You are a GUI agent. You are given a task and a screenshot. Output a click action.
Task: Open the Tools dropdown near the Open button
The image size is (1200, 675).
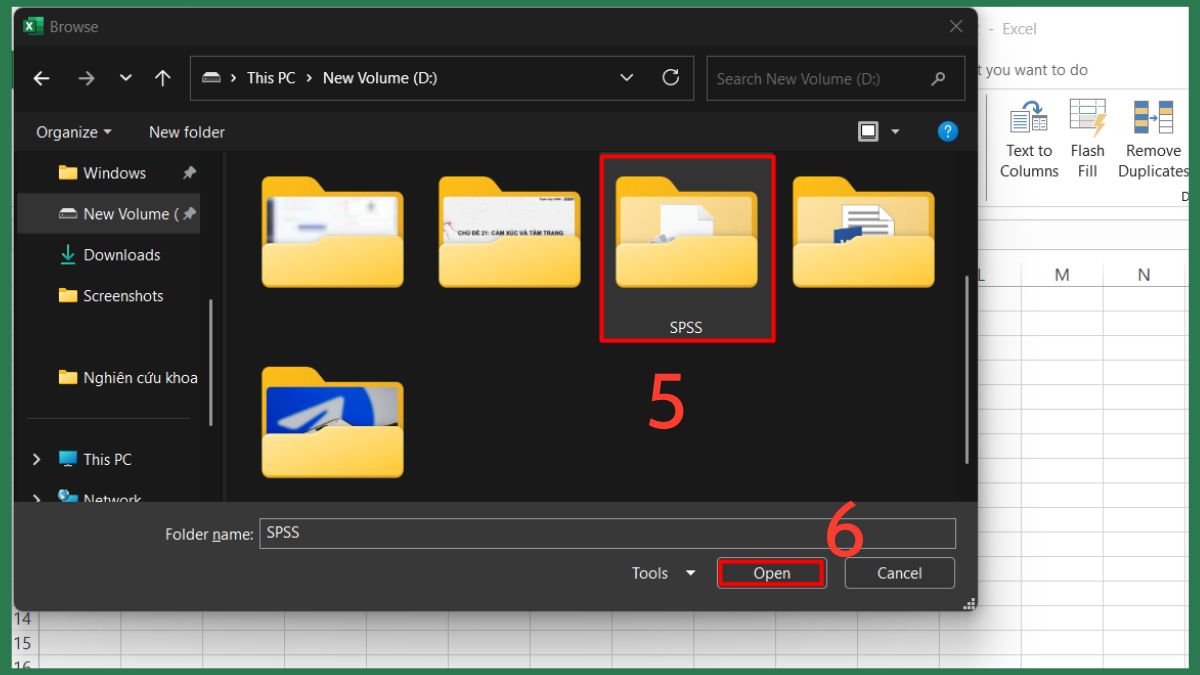click(662, 573)
